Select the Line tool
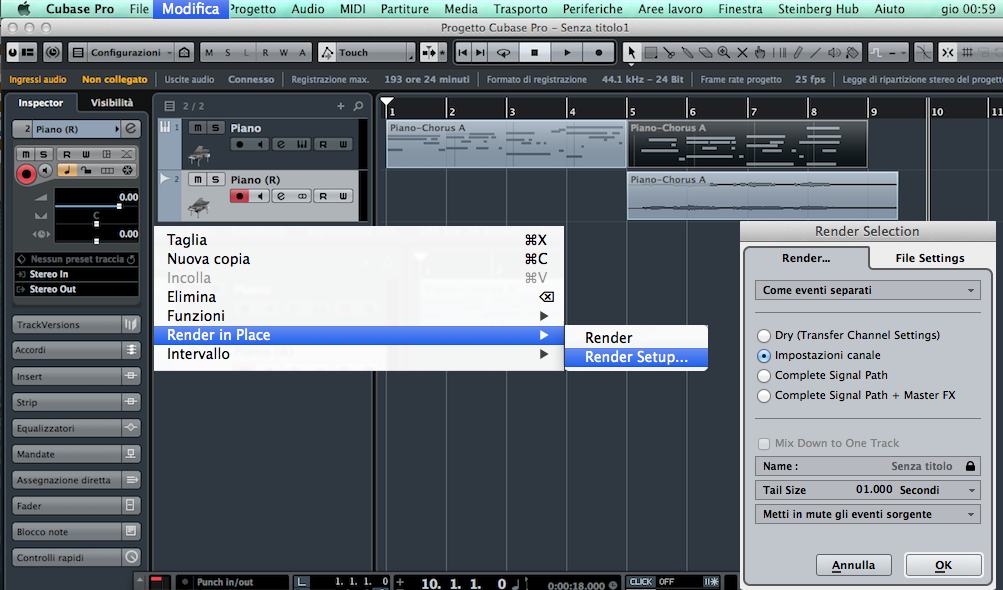Image resolution: width=1003 pixels, height=590 pixels. click(x=816, y=52)
